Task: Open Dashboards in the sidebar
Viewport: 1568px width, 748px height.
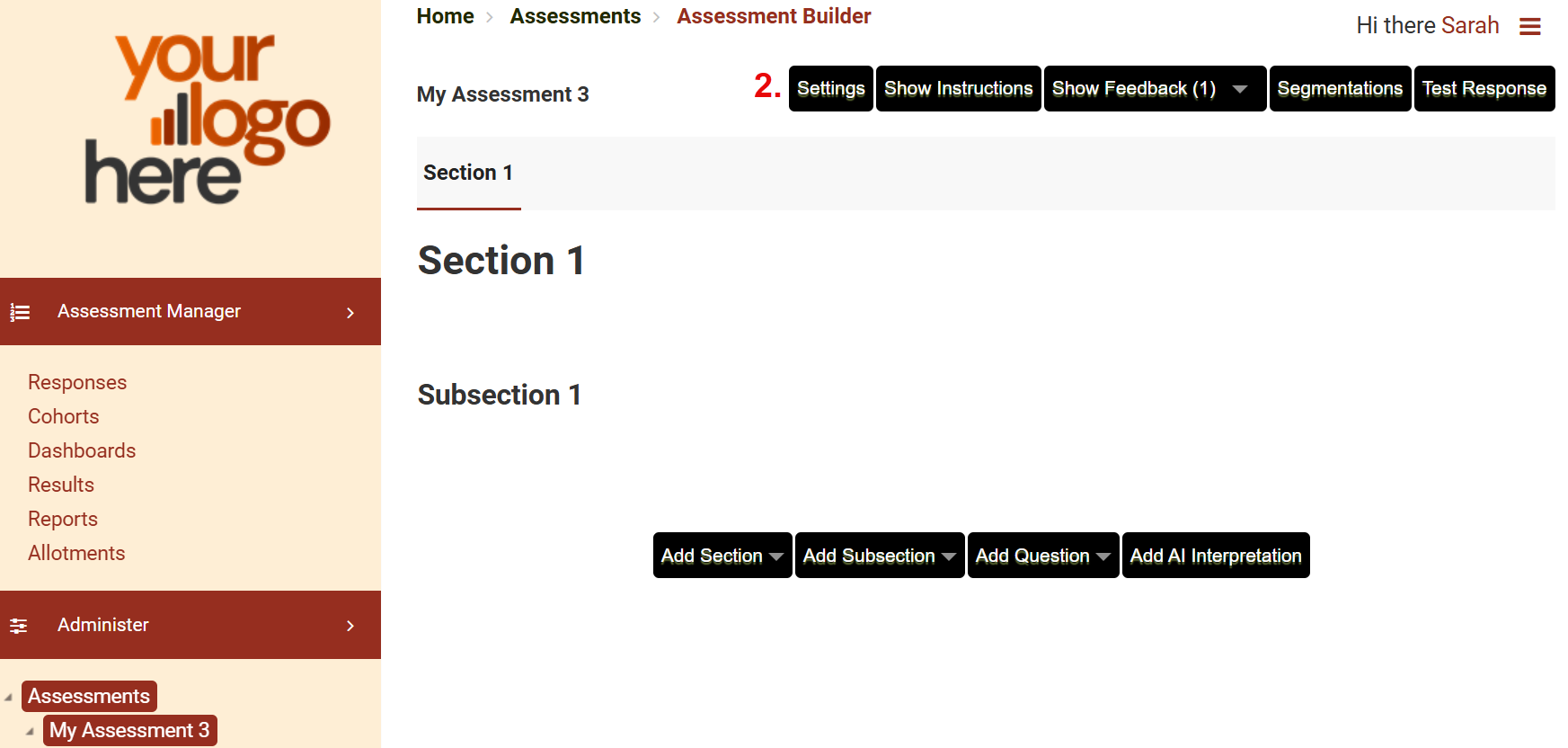Action: tap(82, 450)
